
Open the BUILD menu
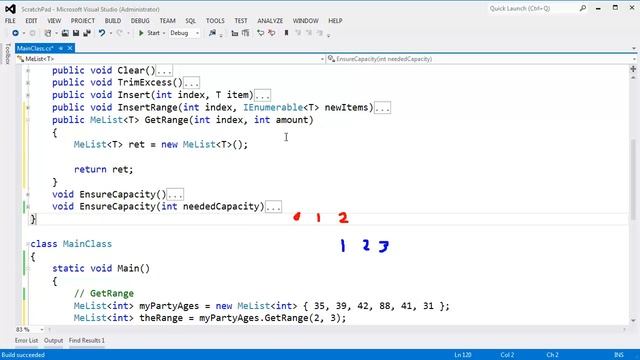pos(113,21)
